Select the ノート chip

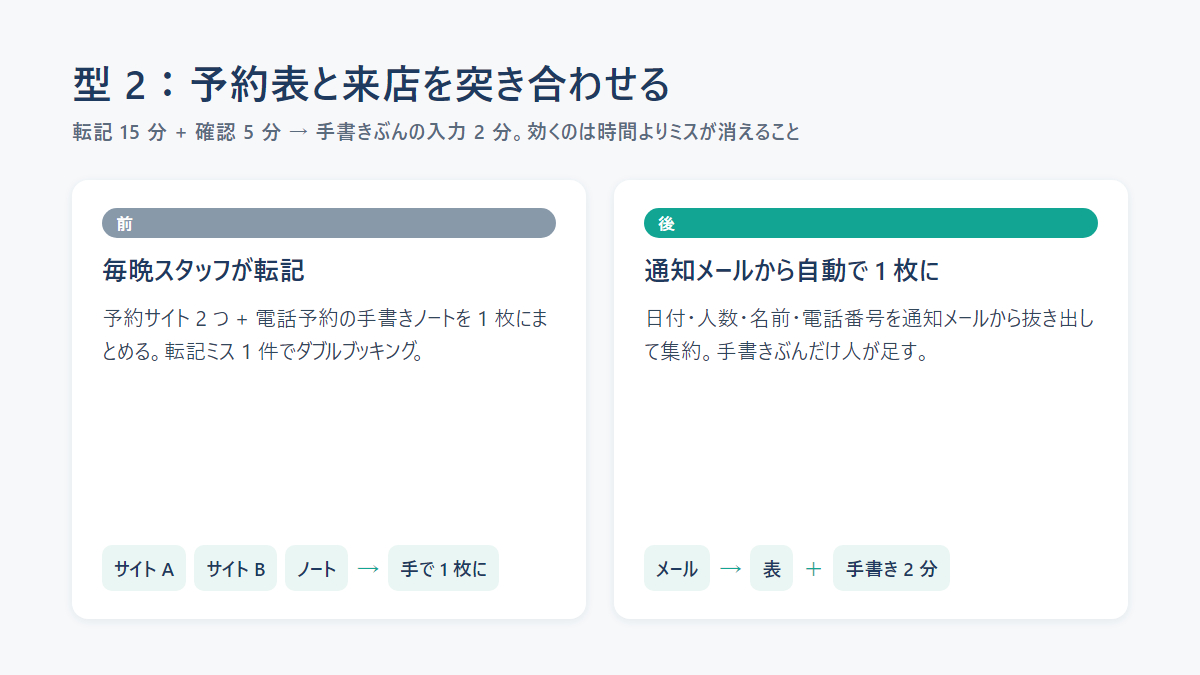316,568
